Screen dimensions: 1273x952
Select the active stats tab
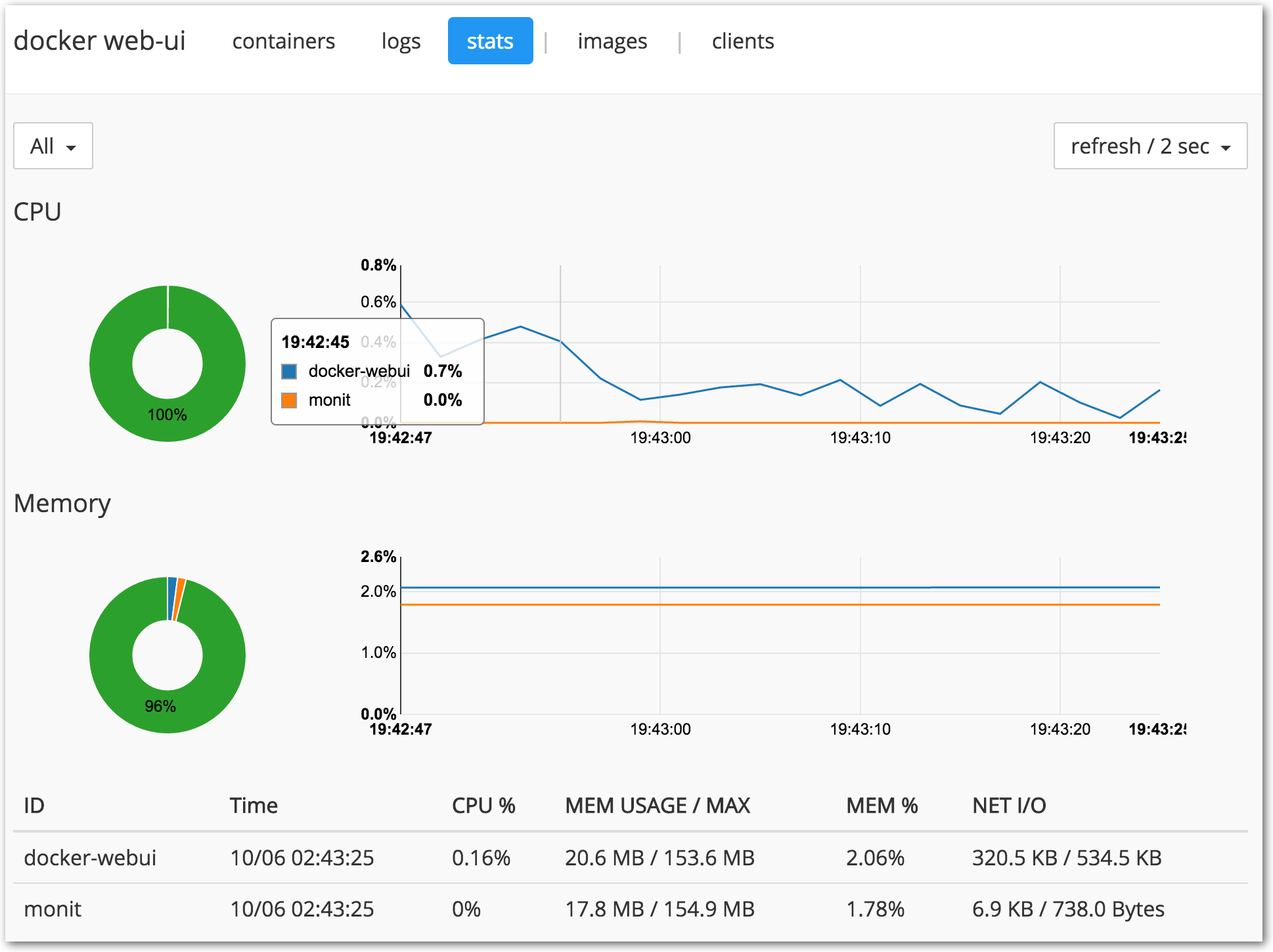(490, 41)
